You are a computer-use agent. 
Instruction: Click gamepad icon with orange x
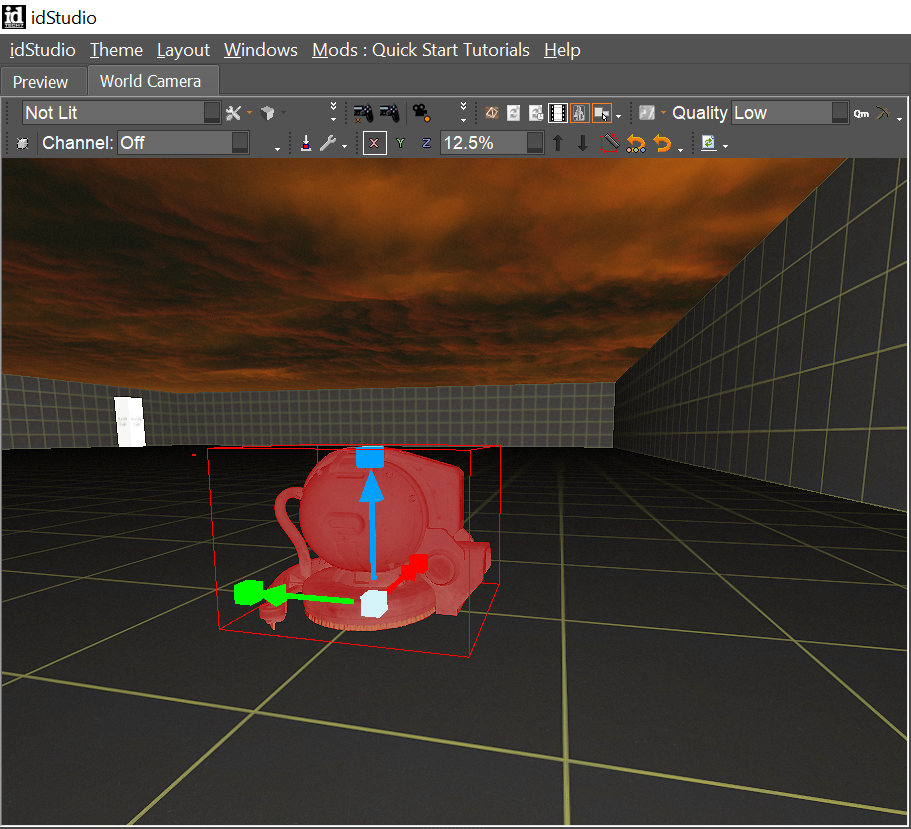pyautogui.click(x=363, y=113)
